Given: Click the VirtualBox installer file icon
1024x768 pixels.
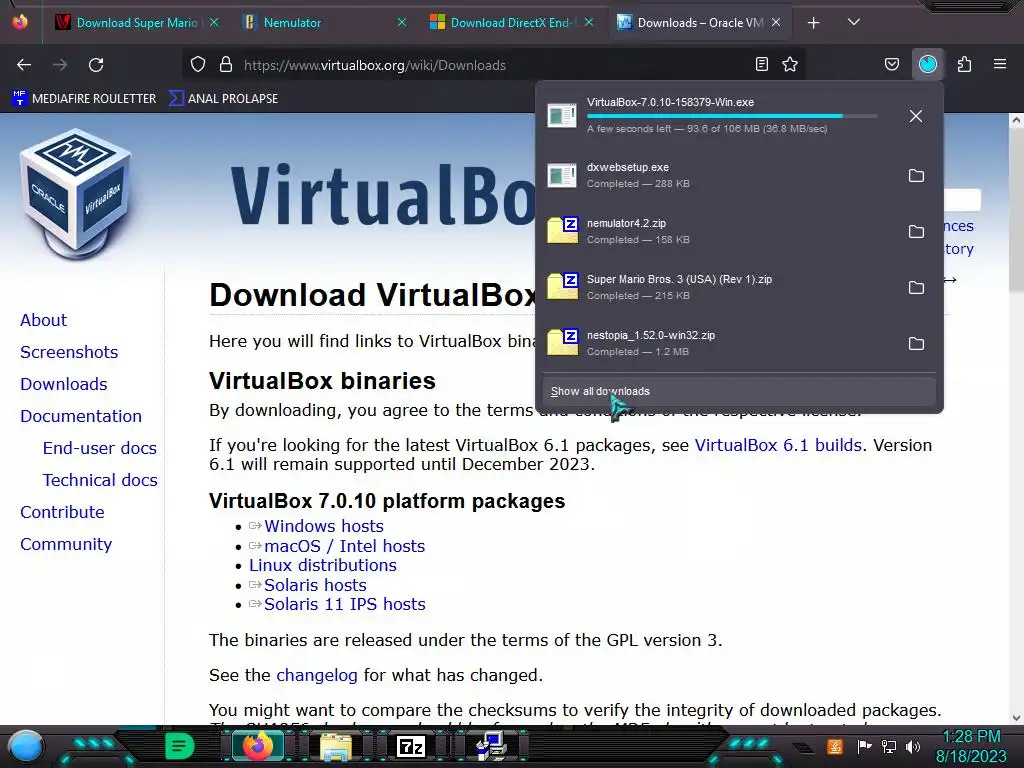Looking at the screenshot, I should pyautogui.click(x=562, y=116).
